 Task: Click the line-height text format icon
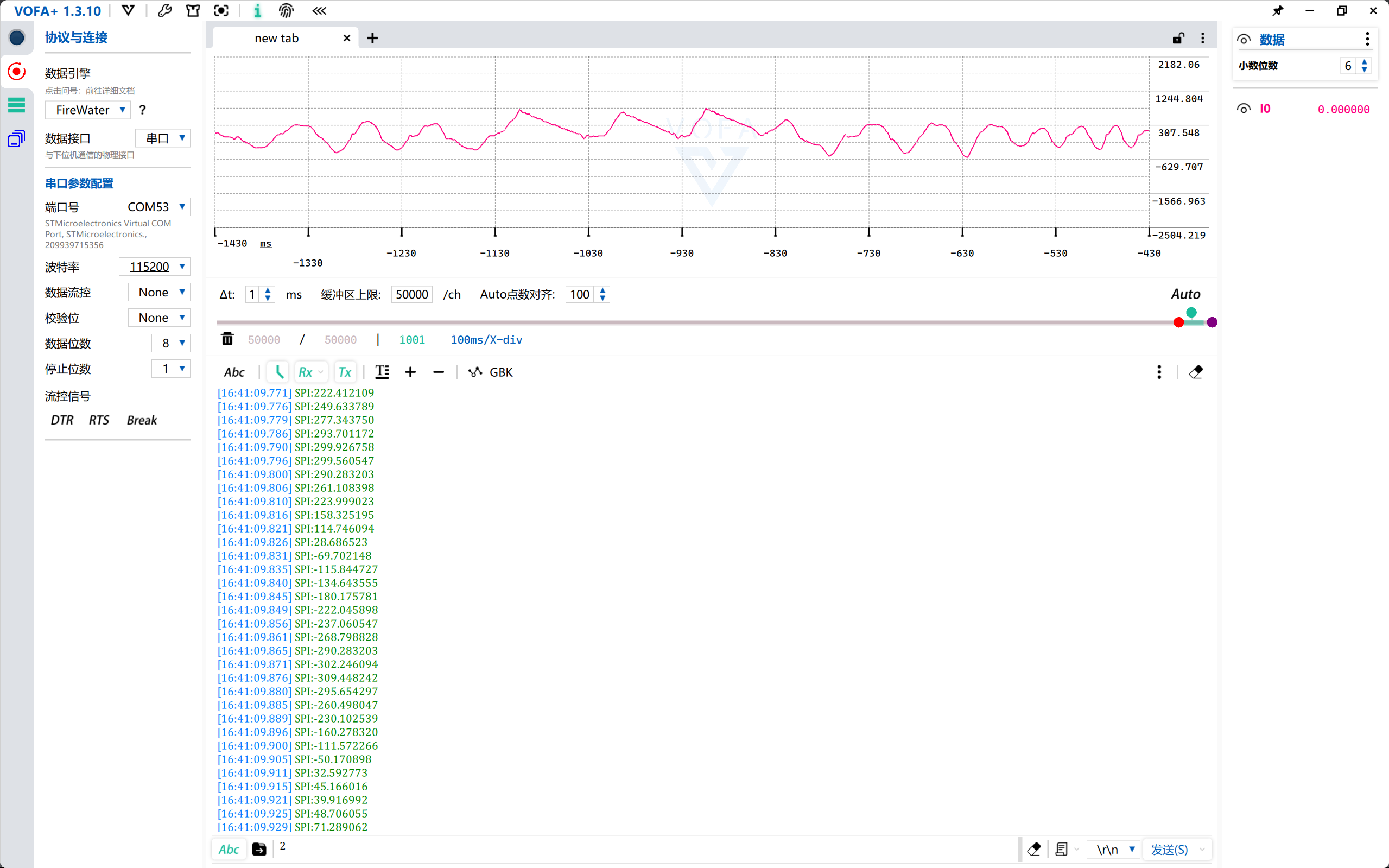click(x=382, y=372)
